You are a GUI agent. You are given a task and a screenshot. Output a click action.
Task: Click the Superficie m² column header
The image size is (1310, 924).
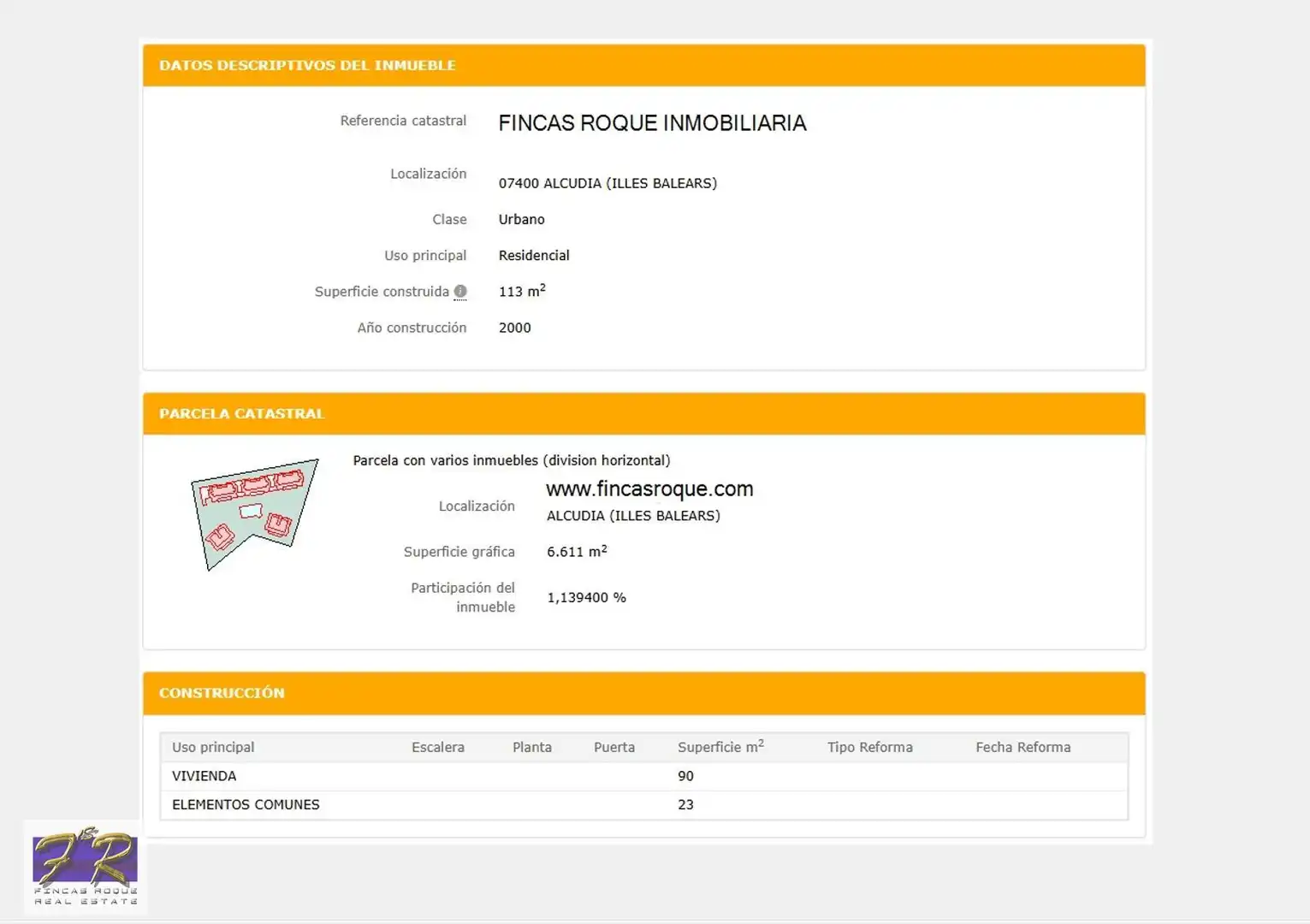click(720, 746)
